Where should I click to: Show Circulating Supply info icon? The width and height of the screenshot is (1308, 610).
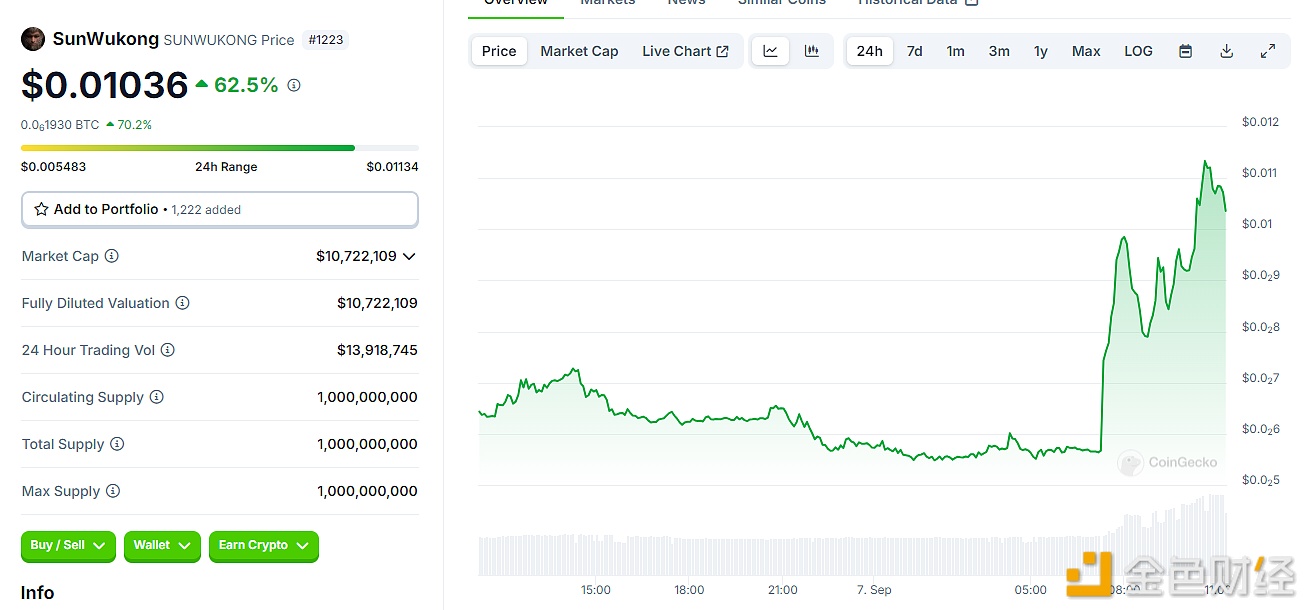157,397
